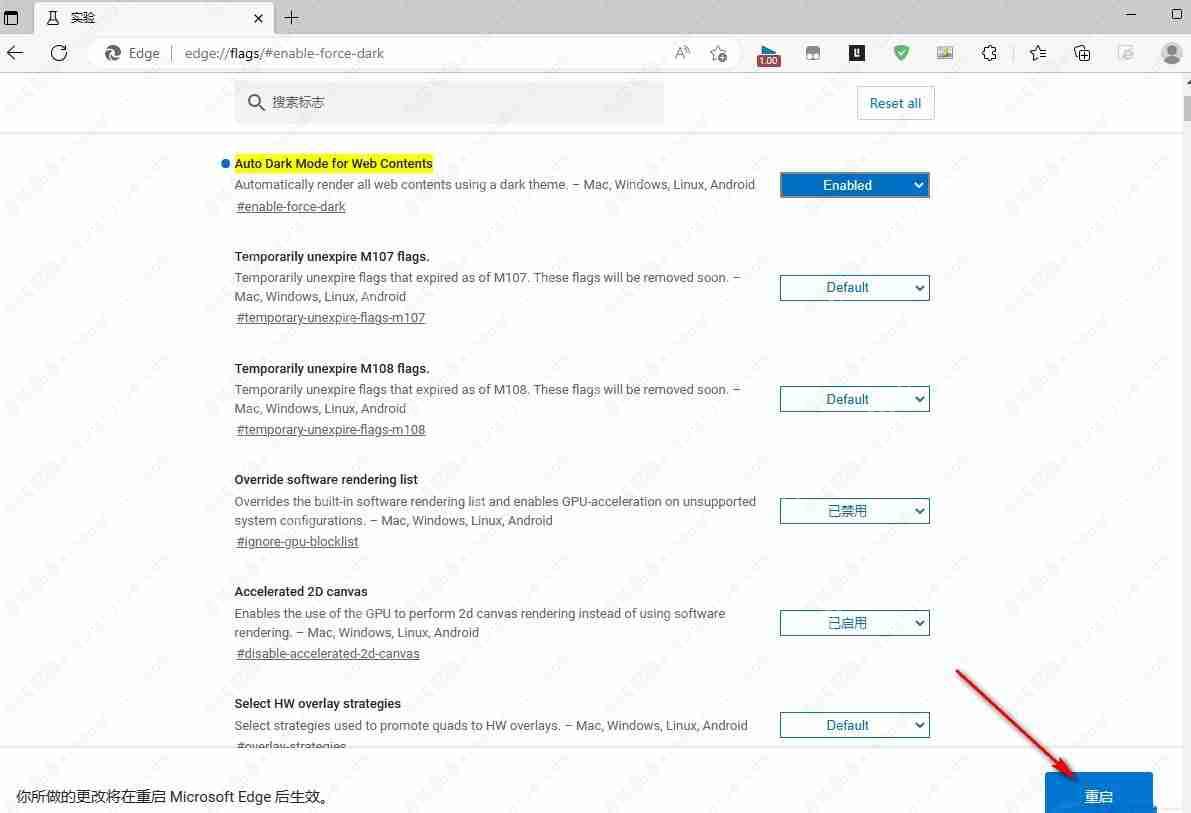Reload the flags page
The image size is (1191, 813).
tap(59, 53)
